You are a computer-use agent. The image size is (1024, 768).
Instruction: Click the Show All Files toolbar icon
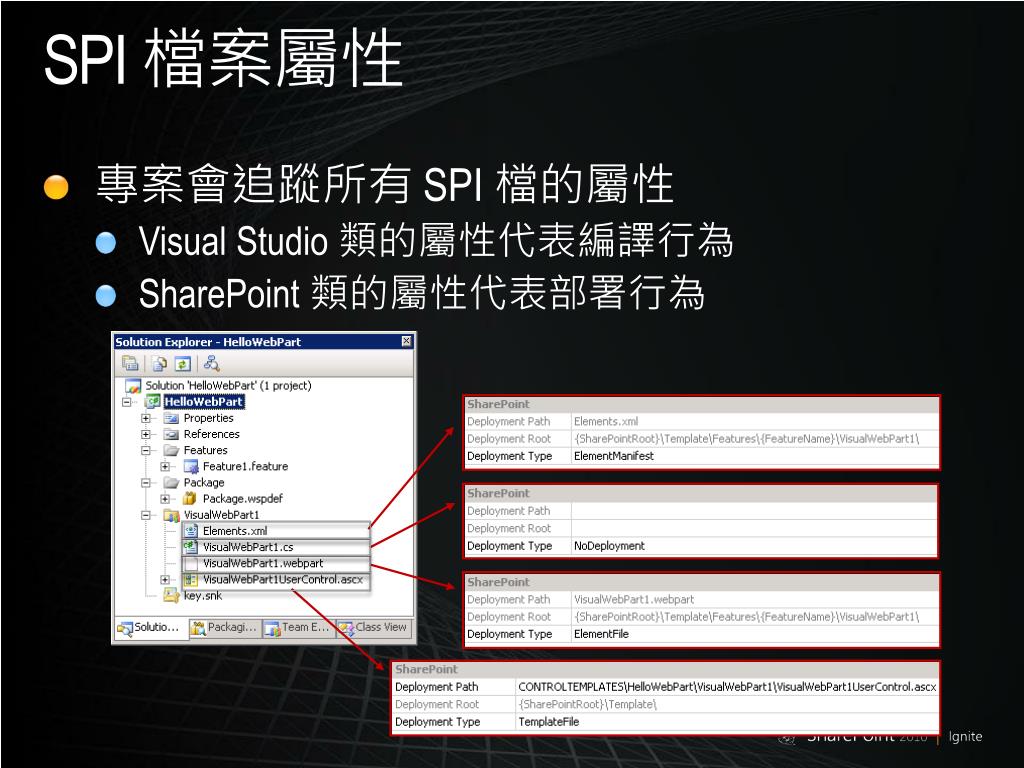(159, 363)
